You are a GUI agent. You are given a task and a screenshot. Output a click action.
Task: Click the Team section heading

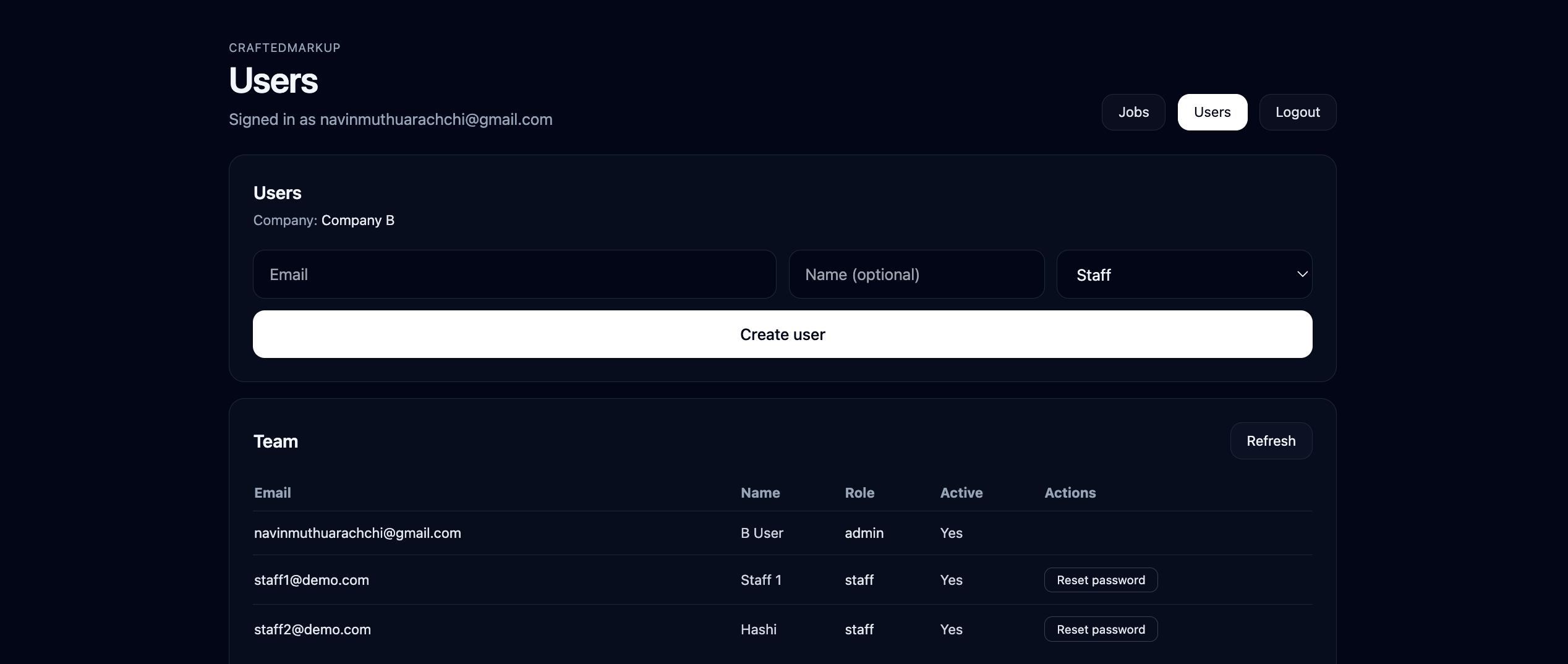(275, 441)
